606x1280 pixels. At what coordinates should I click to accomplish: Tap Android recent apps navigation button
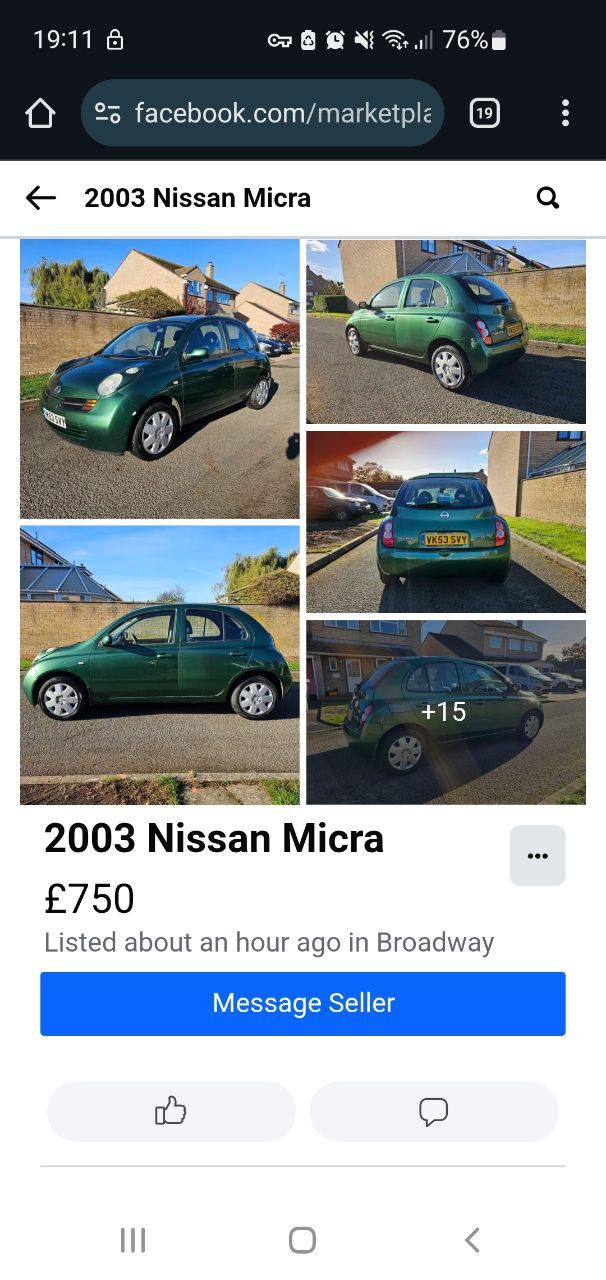click(x=133, y=1240)
